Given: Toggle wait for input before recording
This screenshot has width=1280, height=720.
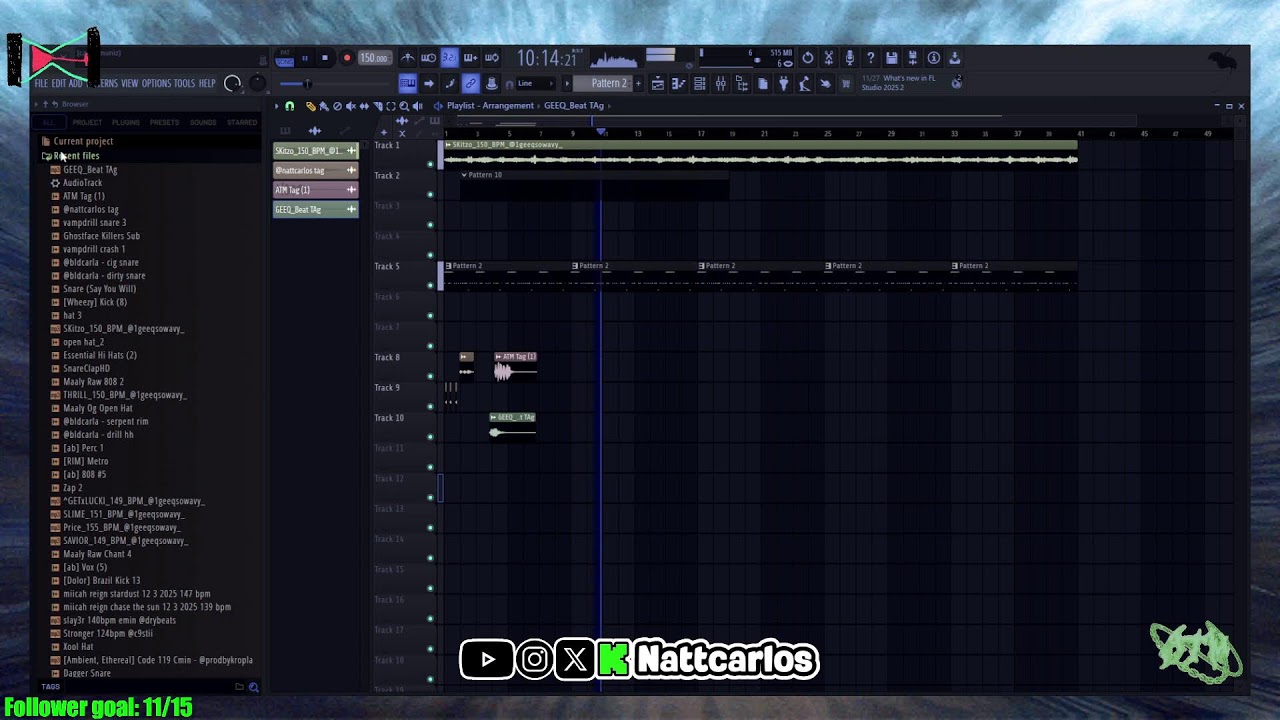Looking at the screenshot, I should pyautogui.click(x=428, y=58).
